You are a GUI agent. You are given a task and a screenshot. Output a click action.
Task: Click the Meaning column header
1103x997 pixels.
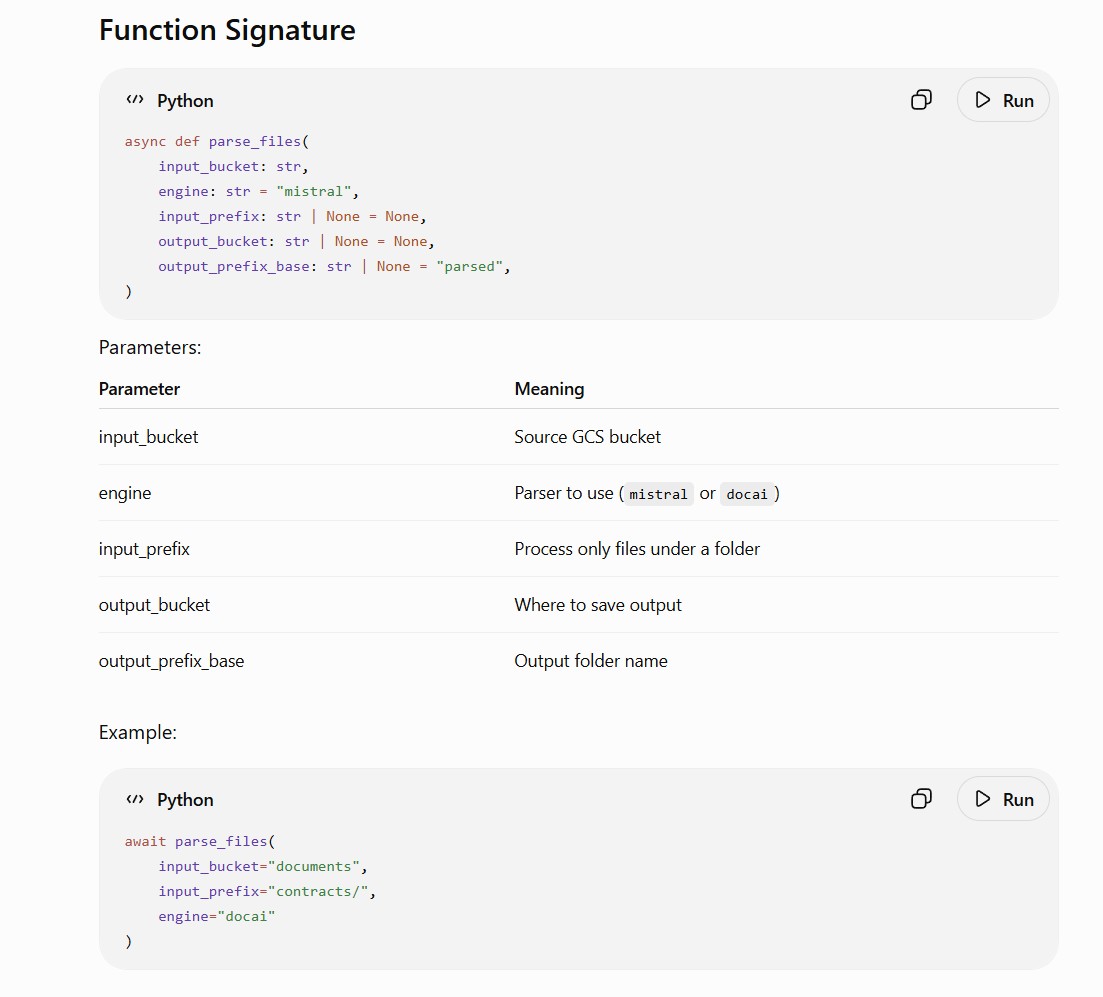point(549,389)
